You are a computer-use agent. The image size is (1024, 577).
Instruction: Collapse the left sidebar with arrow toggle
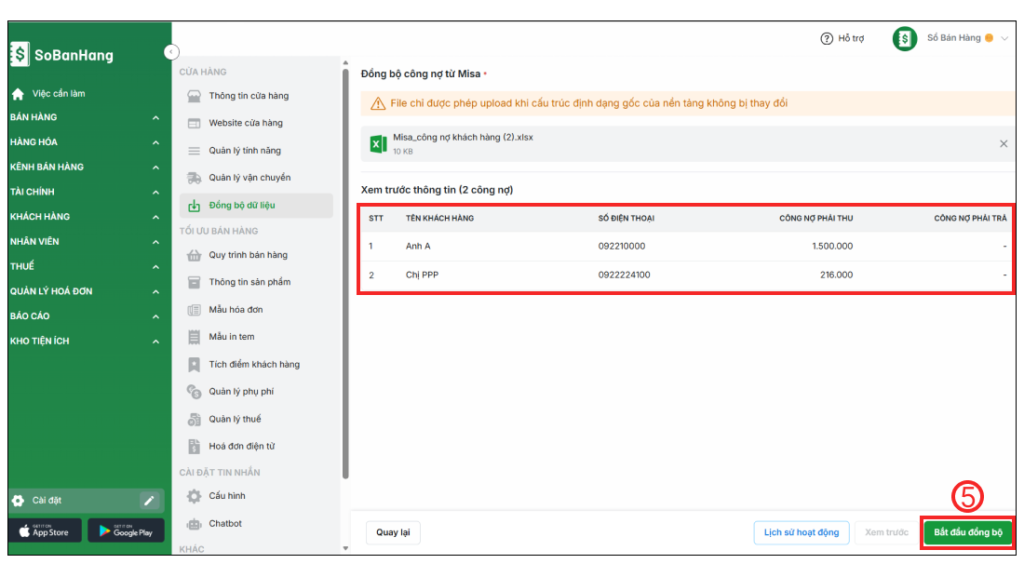pyautogui.click(x=171, y=52)
